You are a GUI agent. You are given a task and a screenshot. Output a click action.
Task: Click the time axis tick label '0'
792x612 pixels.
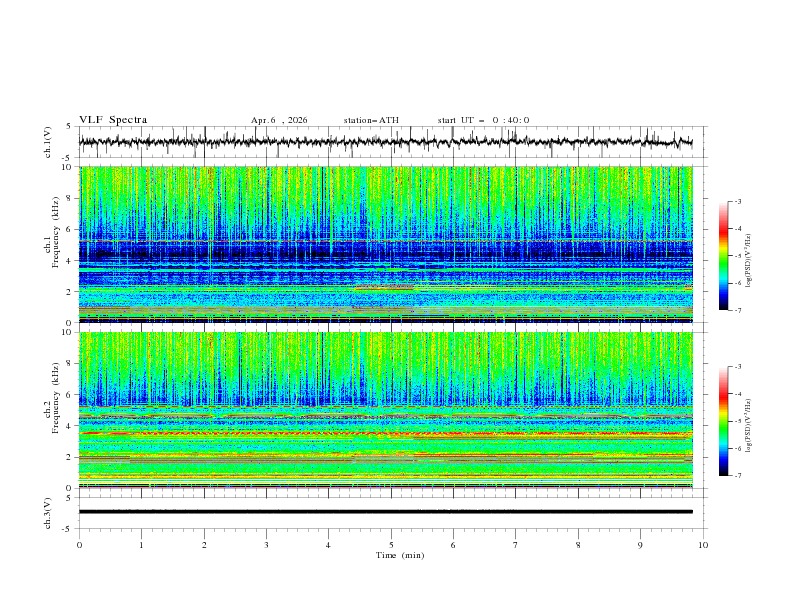[x=79, y=545]
